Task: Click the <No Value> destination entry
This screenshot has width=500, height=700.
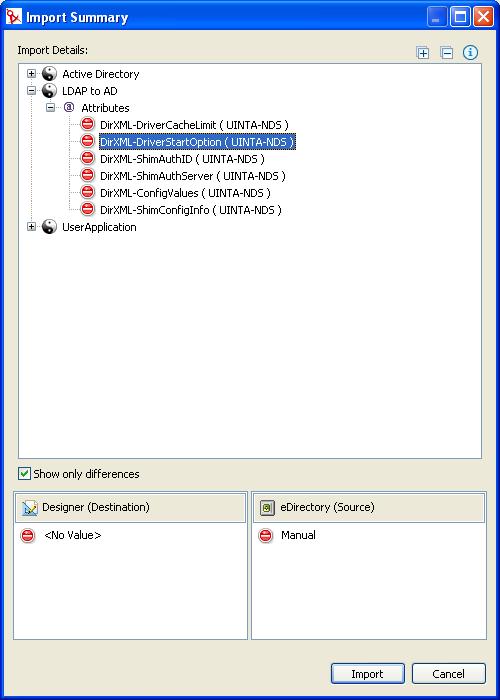Action: 73,535
